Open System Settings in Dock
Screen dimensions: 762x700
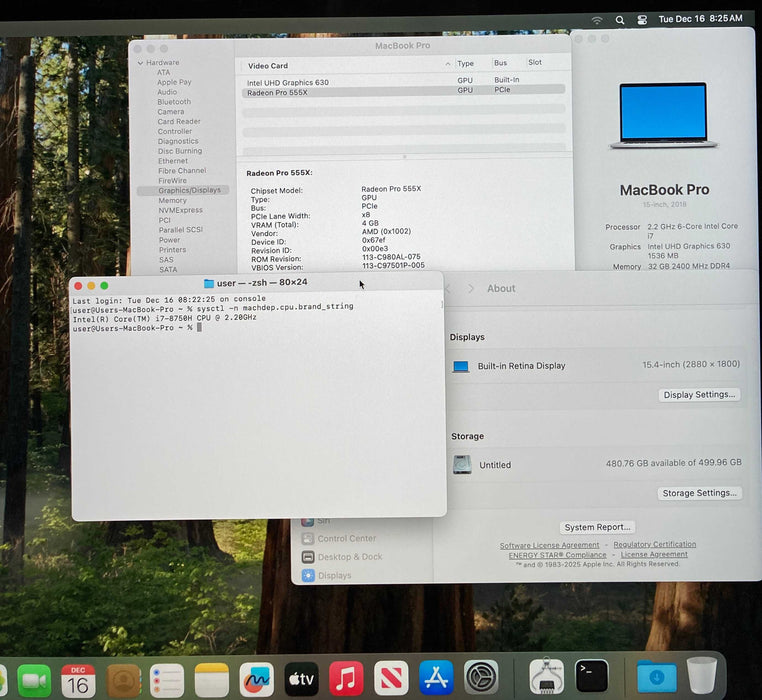point(481,677)
